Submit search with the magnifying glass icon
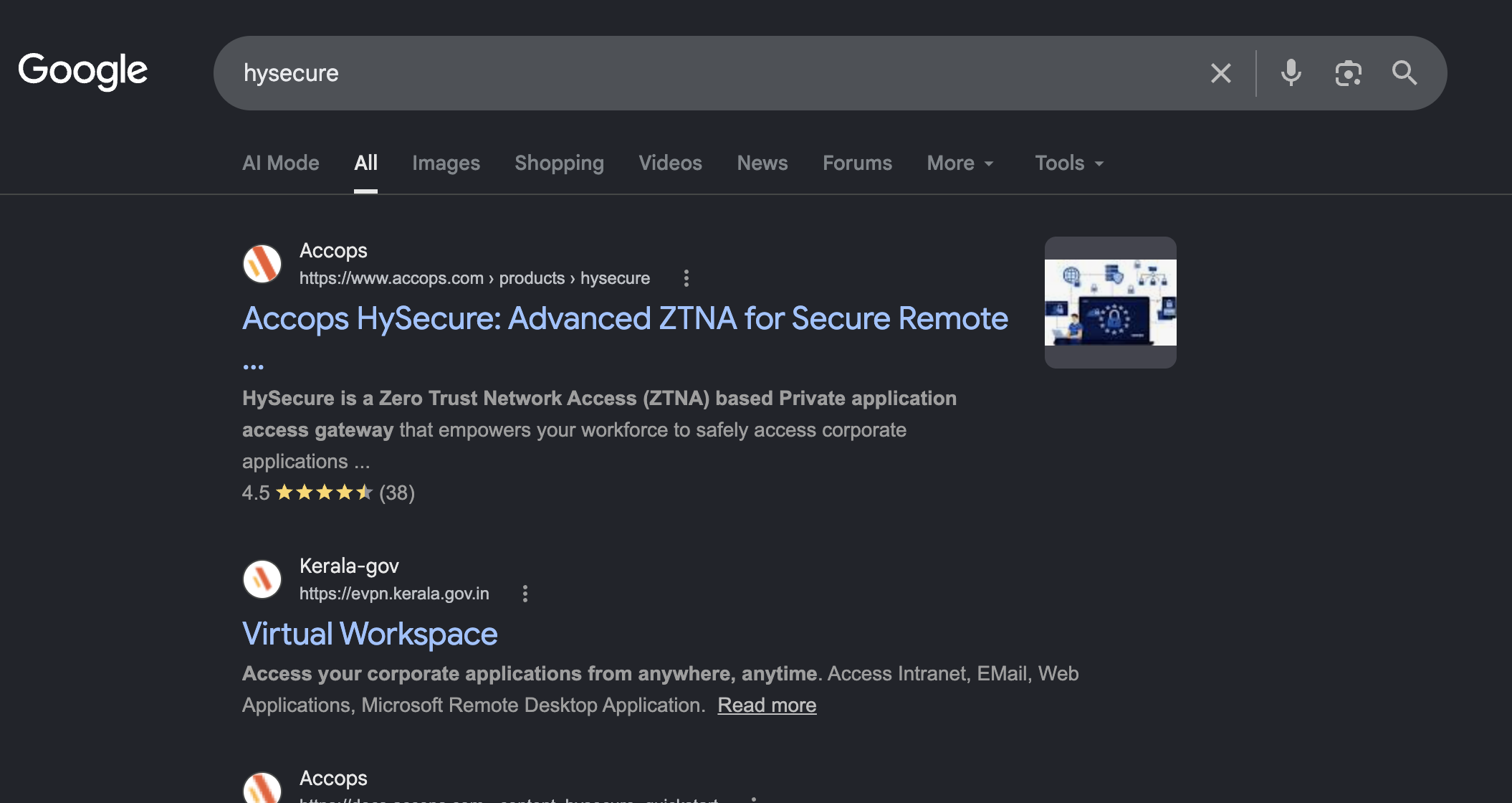The height and width of the screenshot is (803, 1512). point(1405,73)
